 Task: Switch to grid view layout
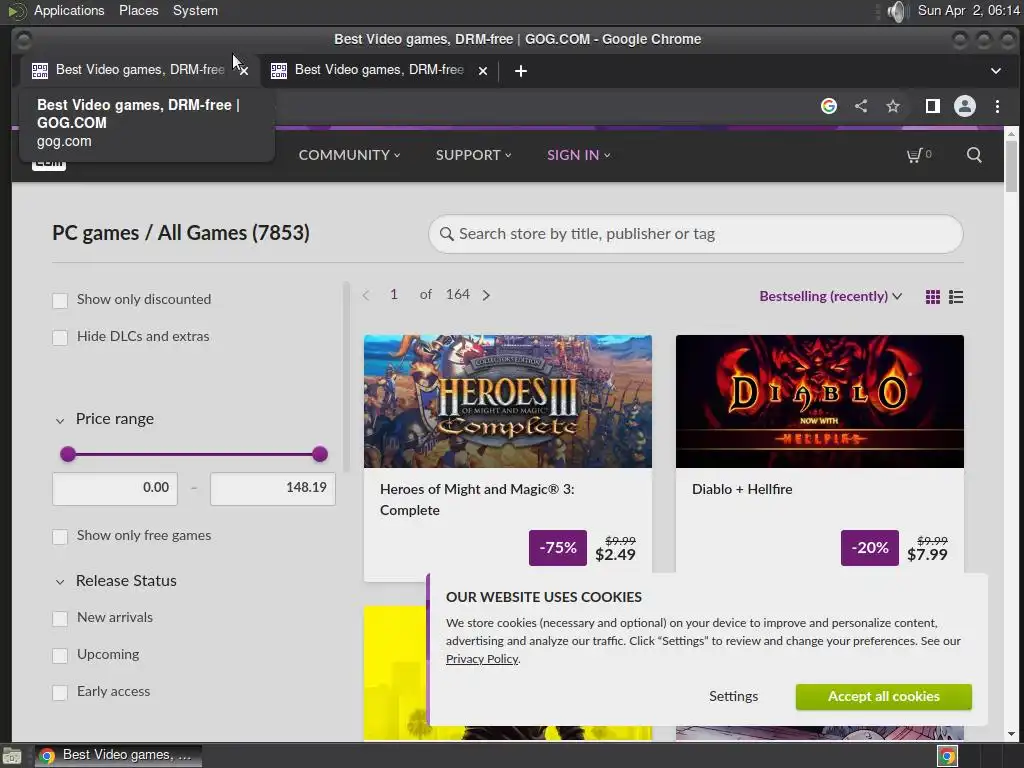point(933,297)
